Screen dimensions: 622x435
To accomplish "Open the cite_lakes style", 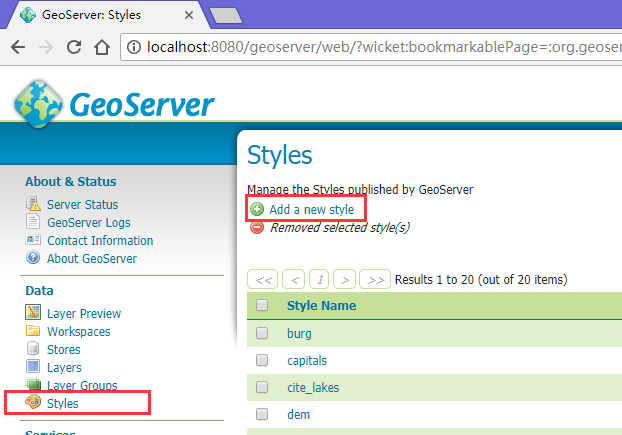I will coord(313,387).
